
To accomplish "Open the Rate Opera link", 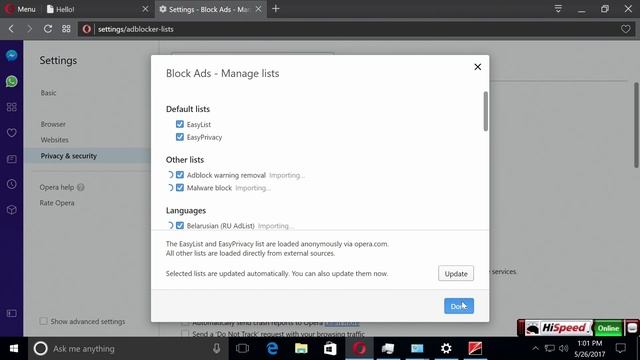I will [x=57, y=203].
